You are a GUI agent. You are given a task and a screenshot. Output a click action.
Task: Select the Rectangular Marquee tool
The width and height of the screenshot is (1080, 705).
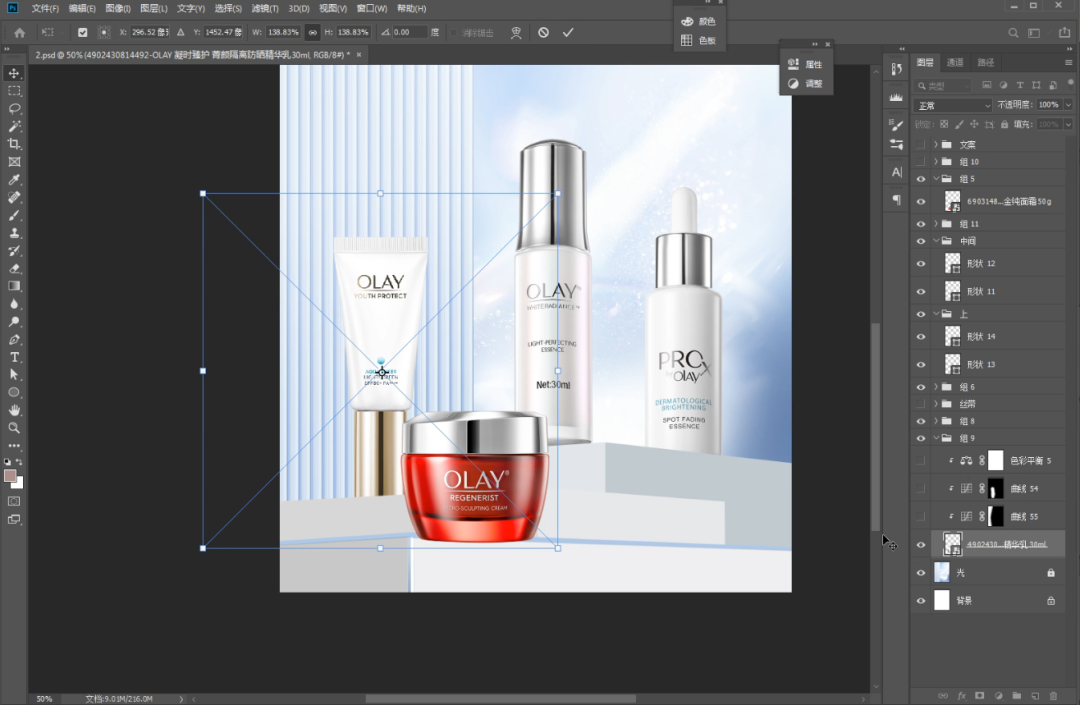coord(14,91)
